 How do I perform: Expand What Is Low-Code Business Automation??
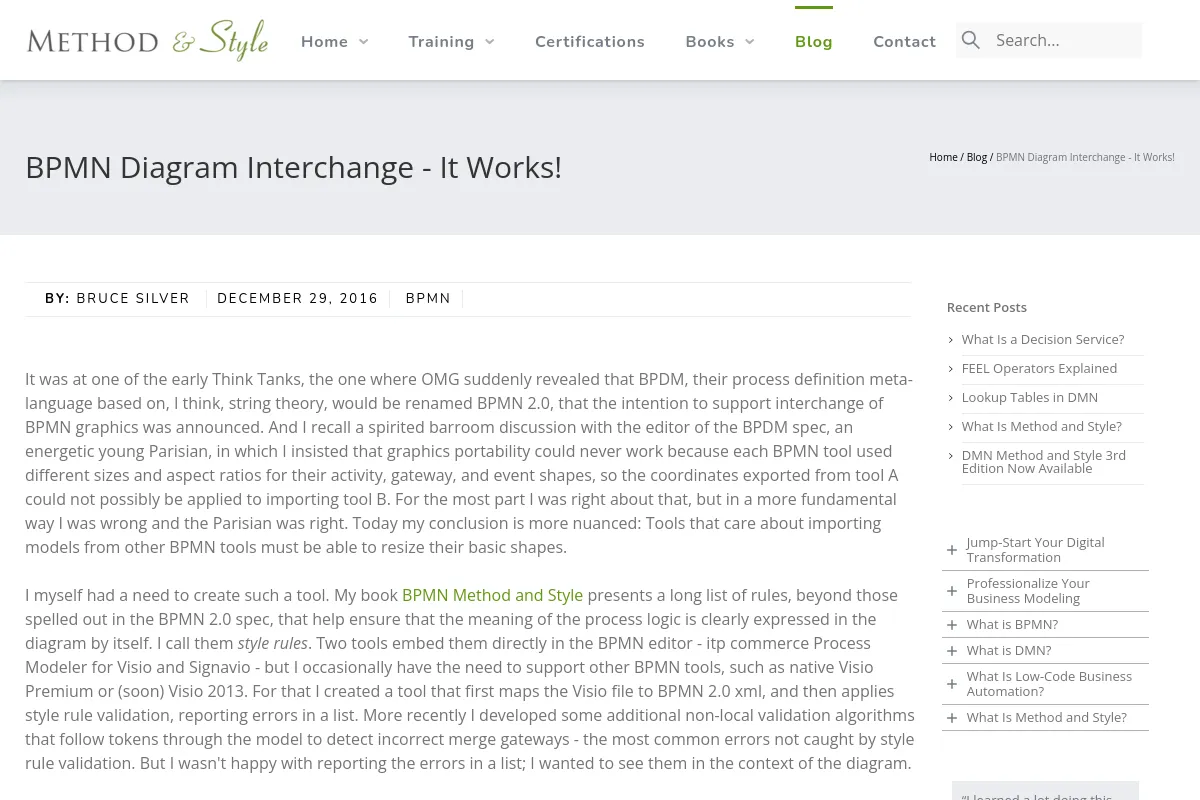[x=1045, y=684]
